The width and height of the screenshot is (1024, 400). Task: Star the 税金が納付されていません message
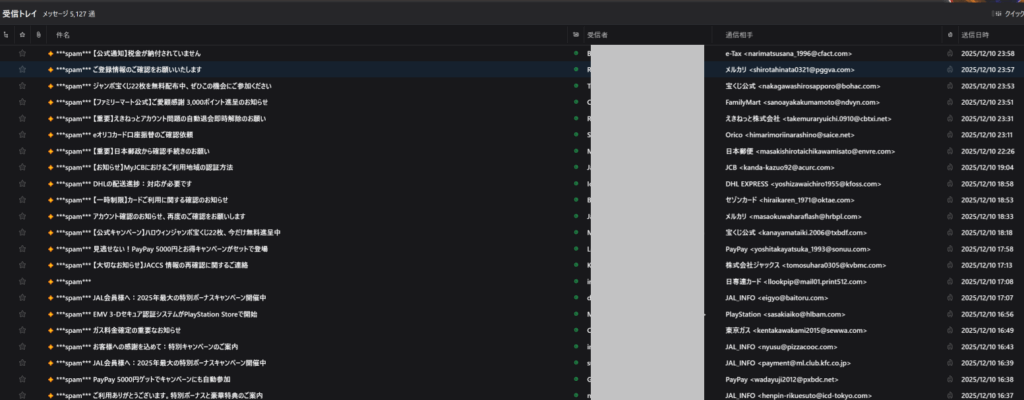[22, 53]
